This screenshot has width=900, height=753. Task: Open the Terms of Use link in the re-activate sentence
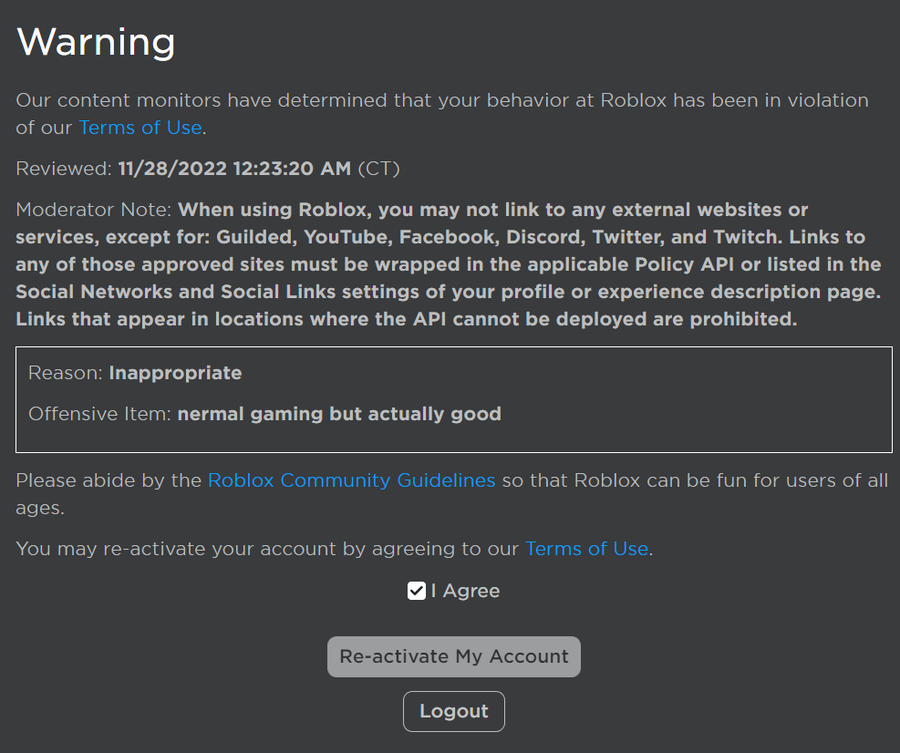tap(587, 549)
